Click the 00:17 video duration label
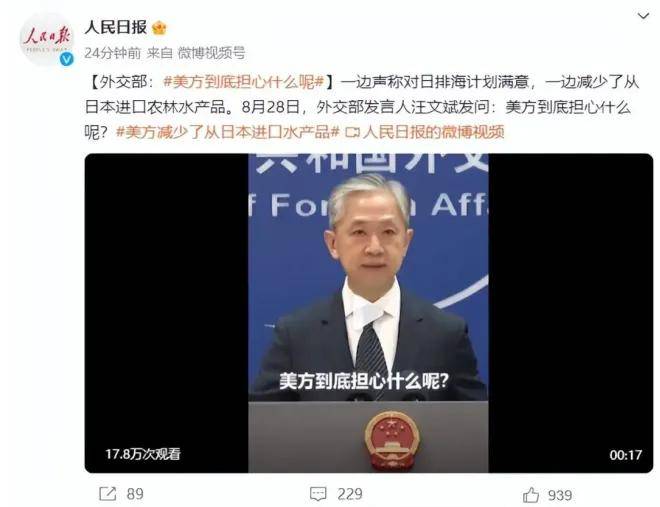660x507 pixels. click(x=625, y=455)
